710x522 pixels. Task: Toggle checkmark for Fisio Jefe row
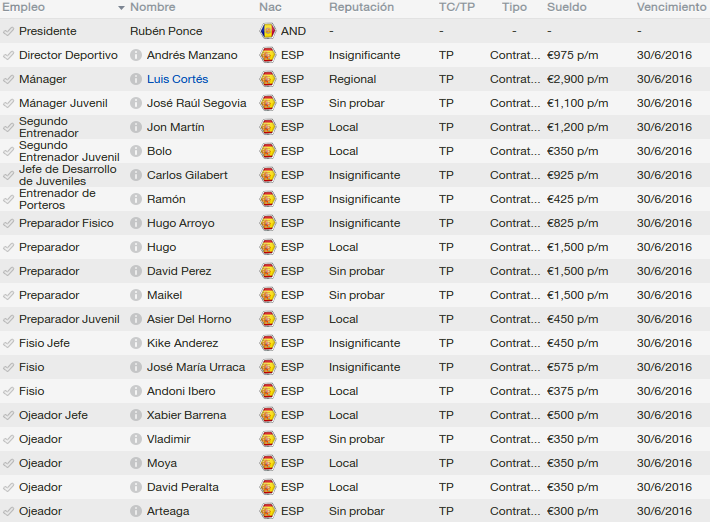tap(8, 343)
